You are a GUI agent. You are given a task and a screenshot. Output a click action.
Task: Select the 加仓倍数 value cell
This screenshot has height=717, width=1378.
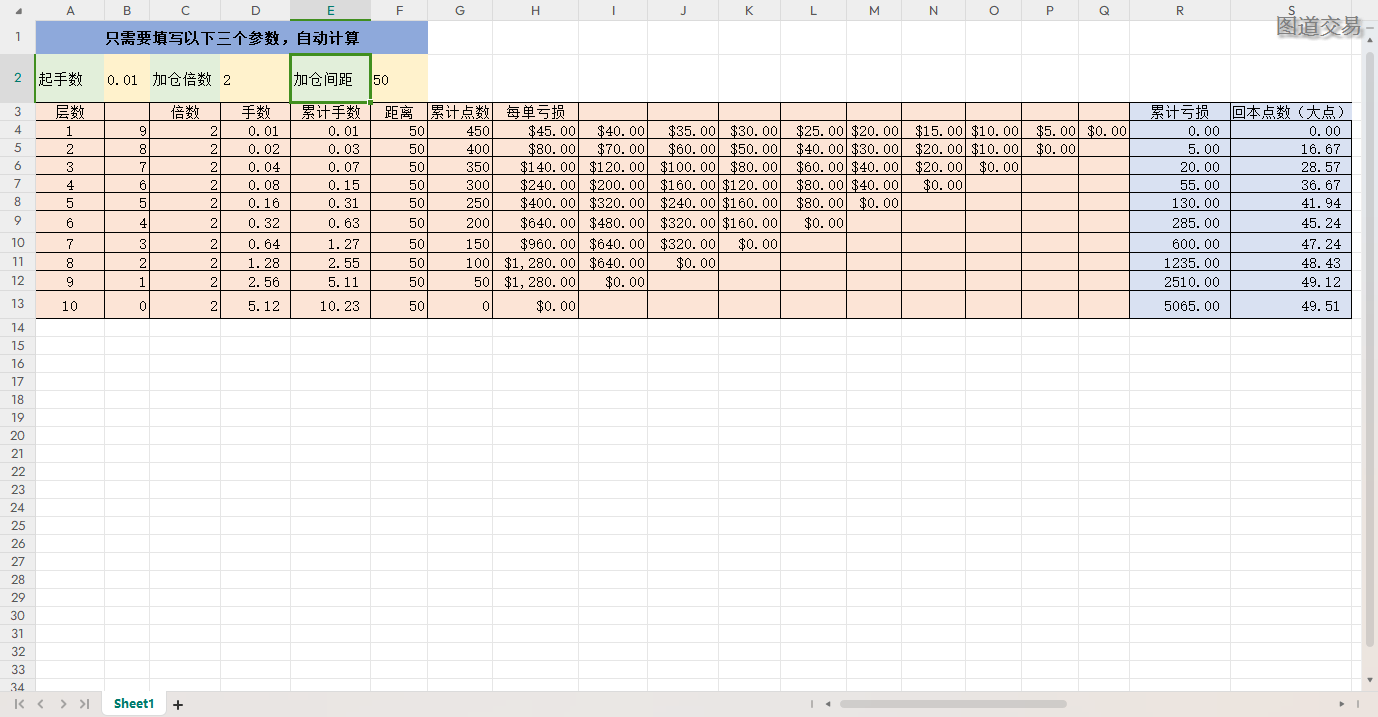pyautogui.click(x=255, y=79)
